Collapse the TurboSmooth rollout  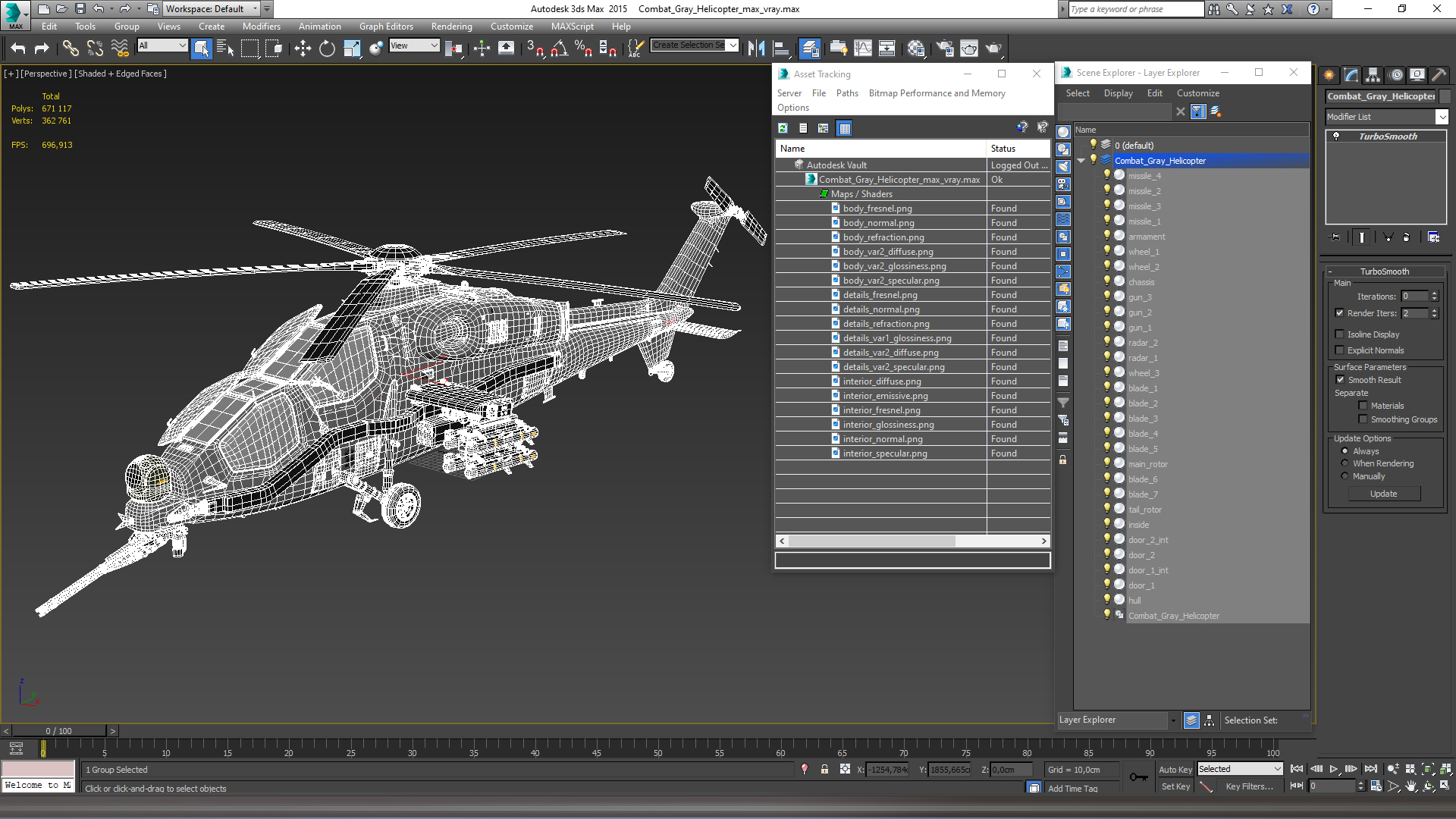click(1385, 271)
